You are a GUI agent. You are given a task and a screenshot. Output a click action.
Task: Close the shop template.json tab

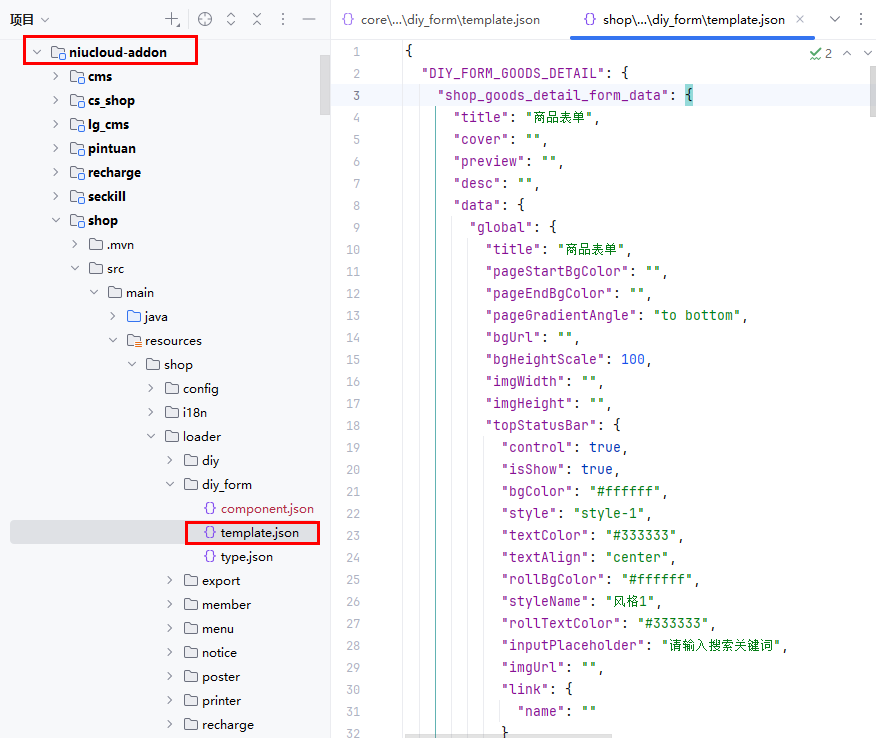(x=800, y=19)
